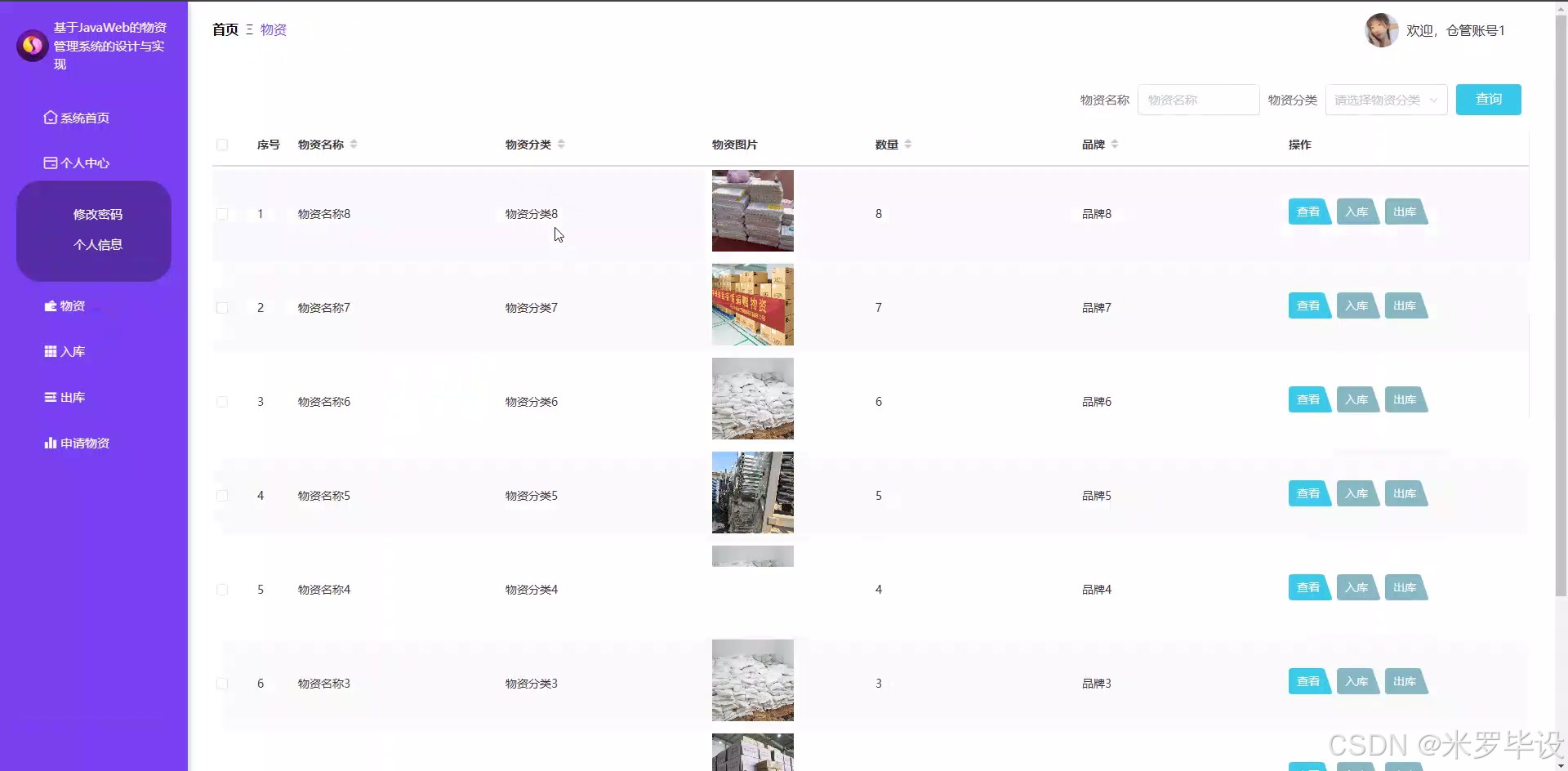Click 入库 button for 物资名称4
The height and width of the screenshot is (771, 1568).
tap(1357, 587)
